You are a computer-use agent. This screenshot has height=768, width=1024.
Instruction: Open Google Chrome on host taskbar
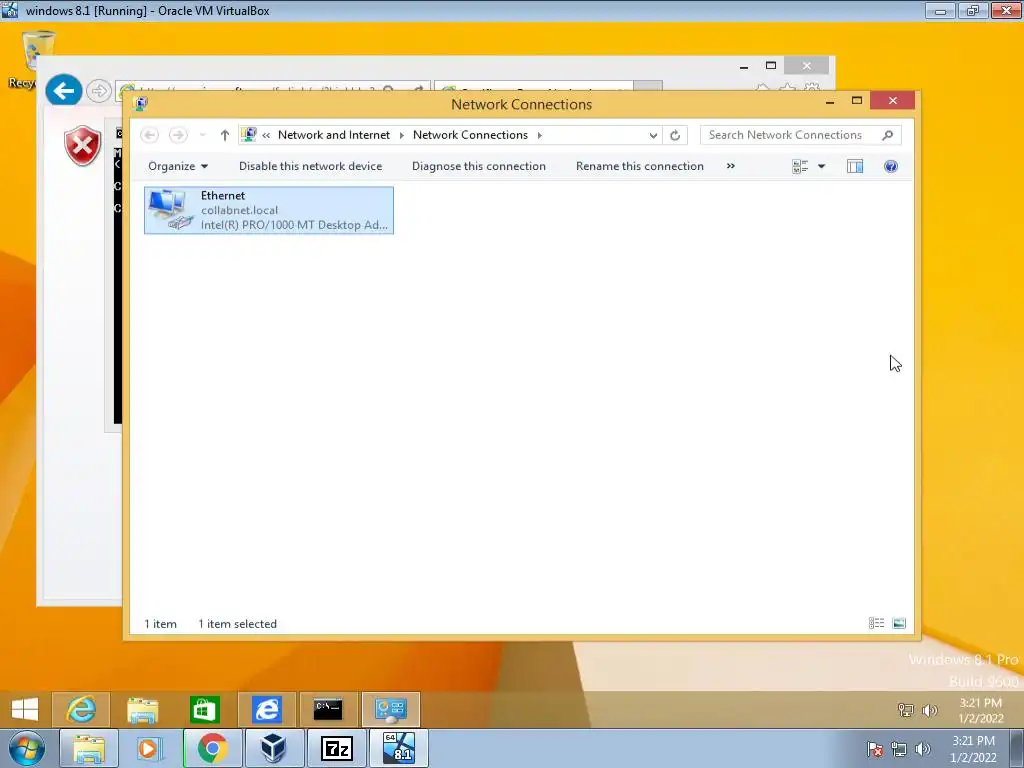tap(212, 748)
